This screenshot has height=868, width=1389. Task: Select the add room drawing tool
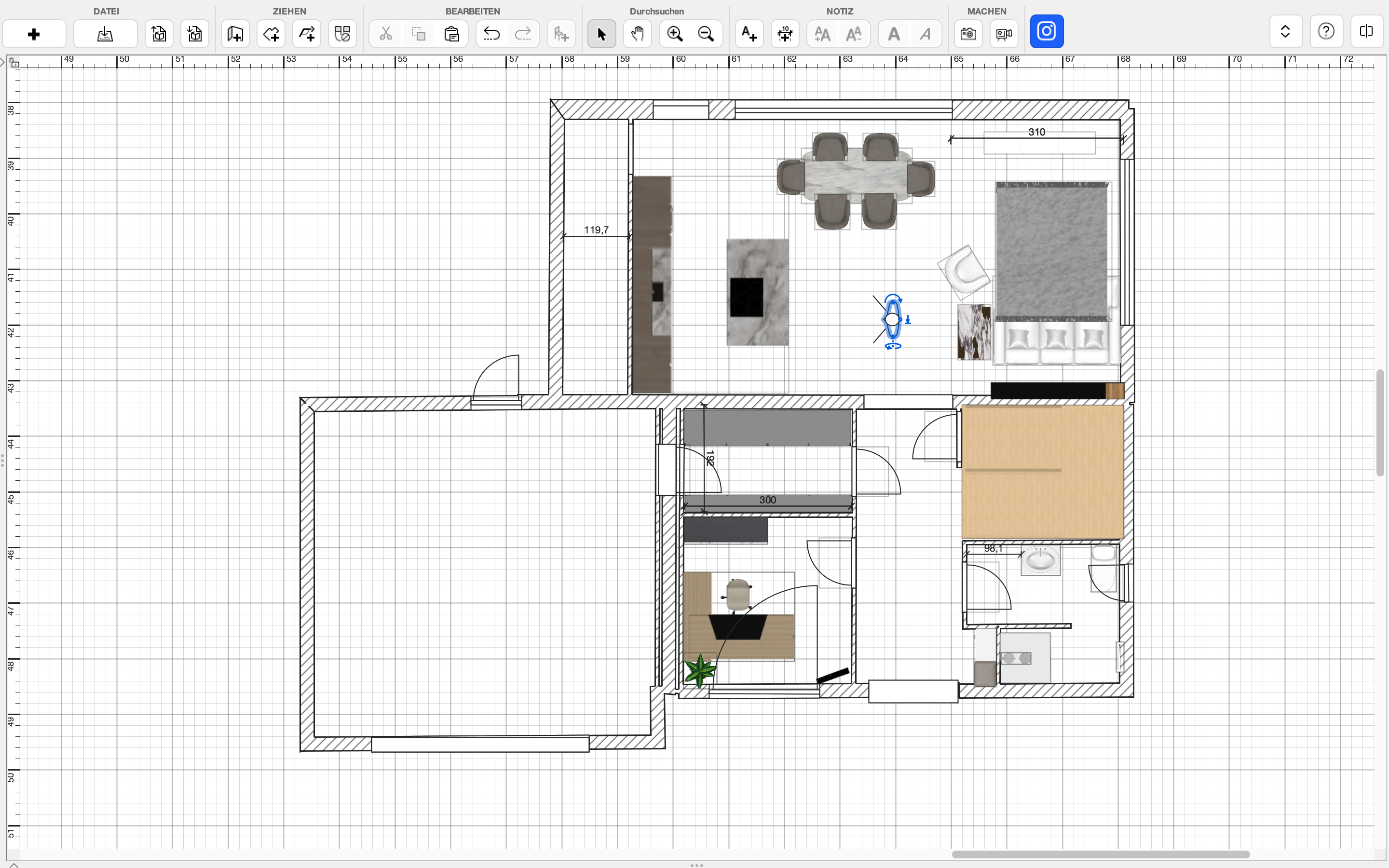(x=235, y=34)
